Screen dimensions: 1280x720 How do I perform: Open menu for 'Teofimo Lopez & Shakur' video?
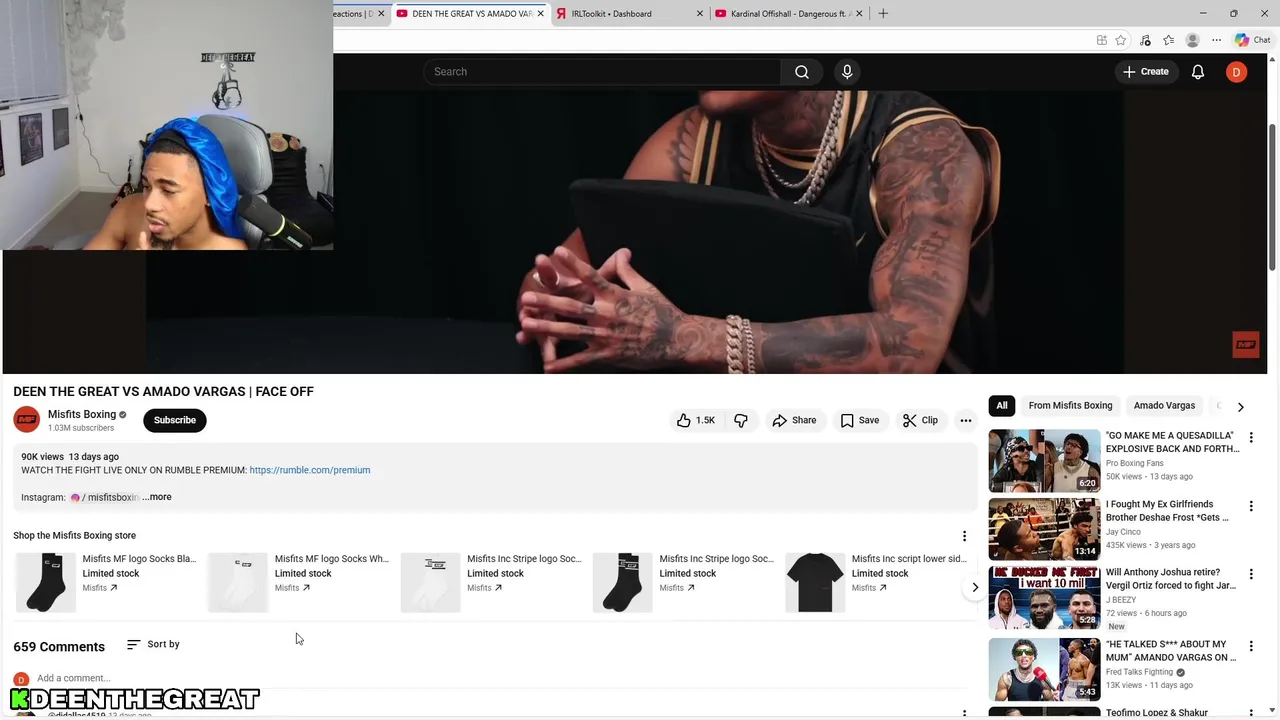click(x=1250, y=714)
